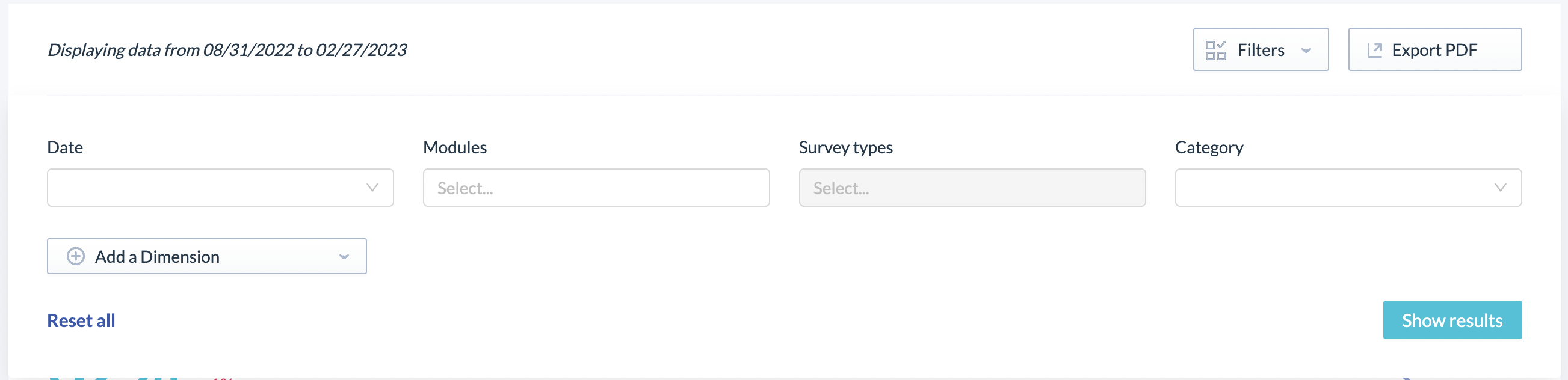1568x380 pixels.
Task: Open the Add a Dimension menu
Action: coord(207,256)
